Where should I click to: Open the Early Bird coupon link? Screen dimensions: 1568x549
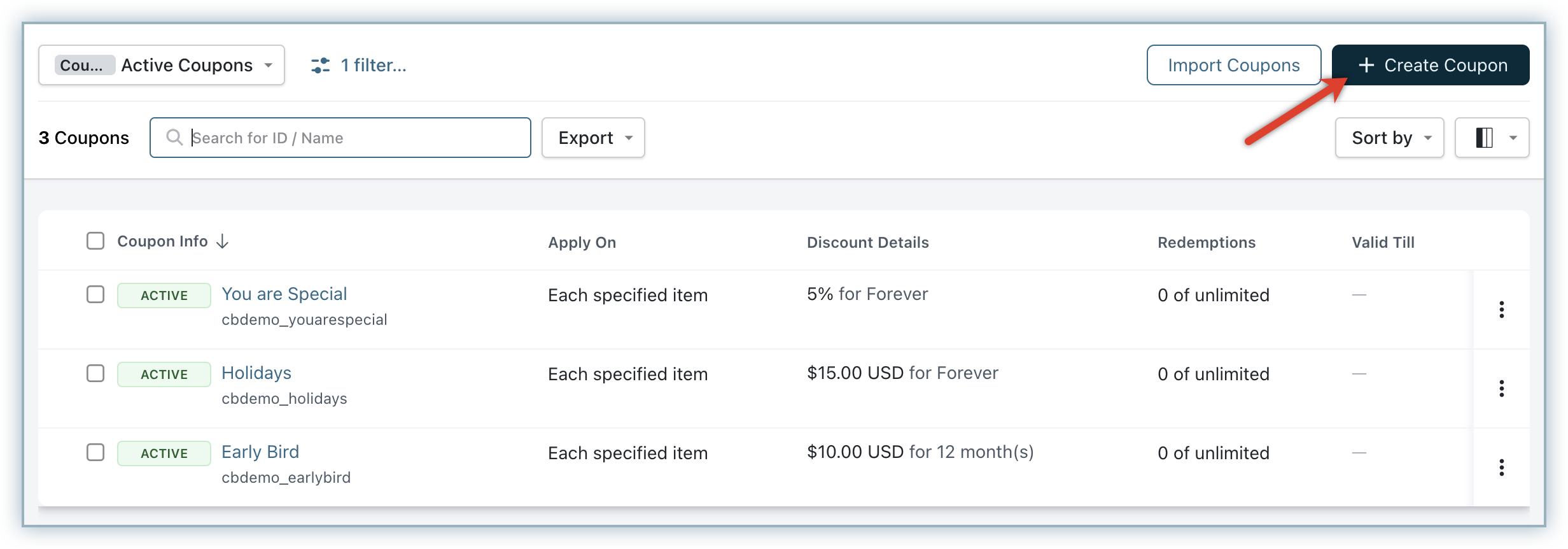click(260, 452)
